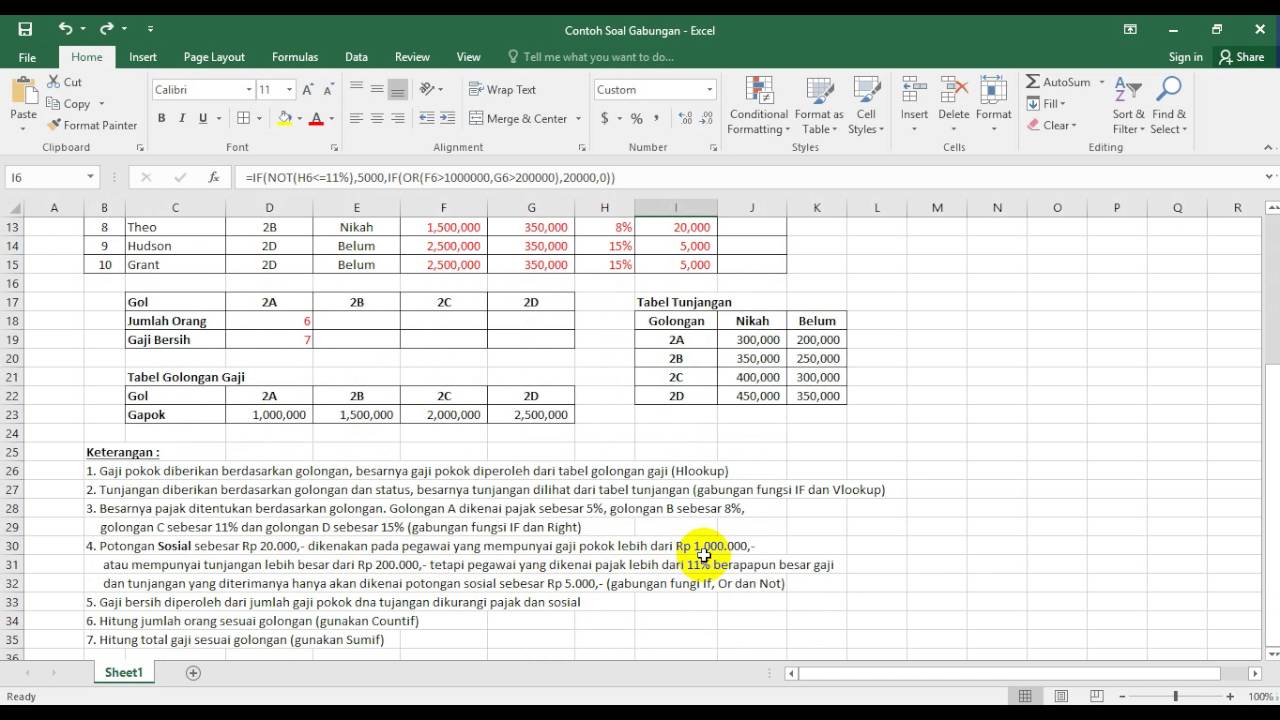
Task: Switch to the Formulas tab
Action: click(295, 57)
